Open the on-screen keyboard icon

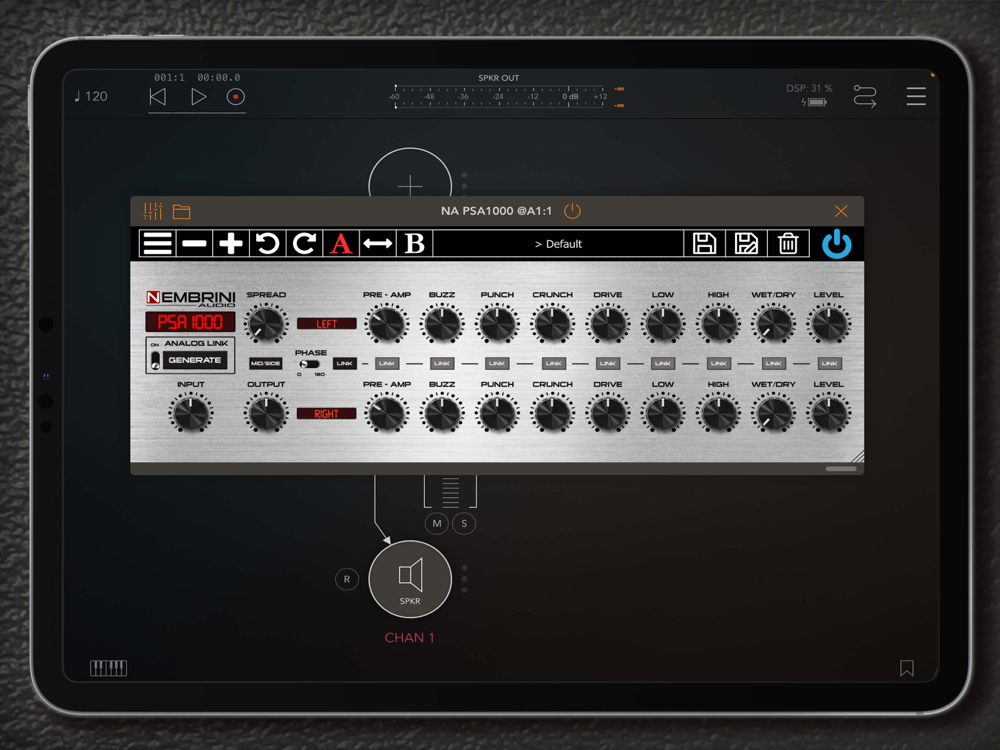tap(108, 668)
